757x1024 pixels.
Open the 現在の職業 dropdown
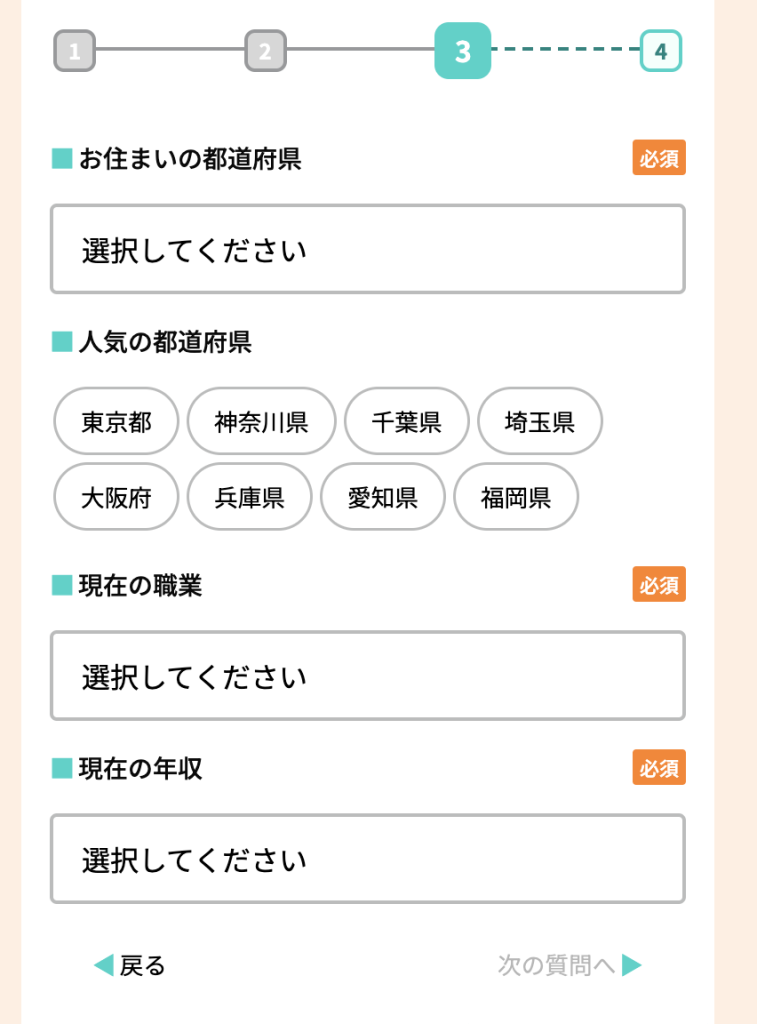(367, 675)
